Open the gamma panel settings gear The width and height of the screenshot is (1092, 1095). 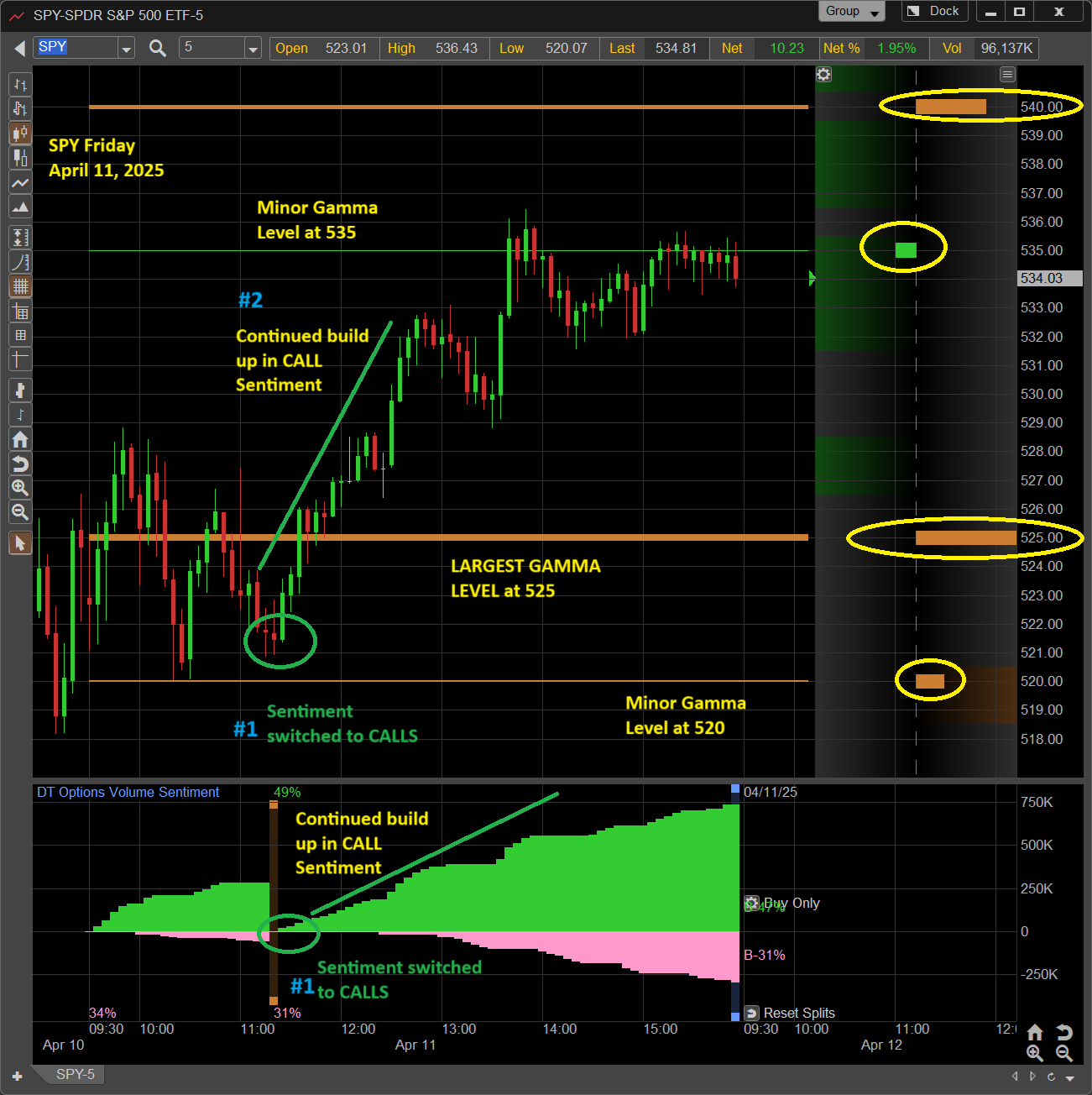coord(823,74)
